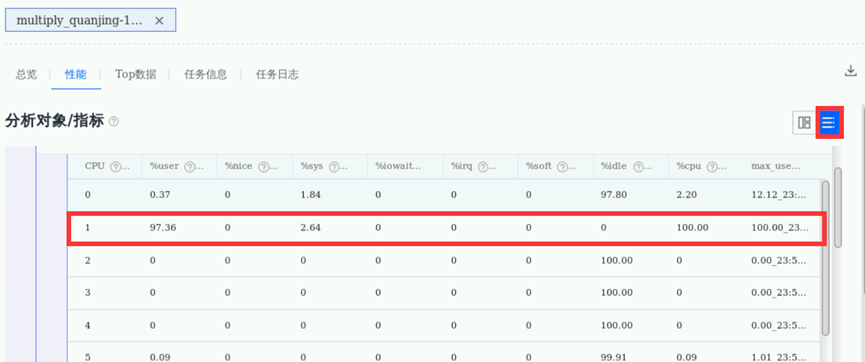This screenshot has height=362, width=865.
Task: Click the 97.80 %idle value
Action: coord(613,195)
